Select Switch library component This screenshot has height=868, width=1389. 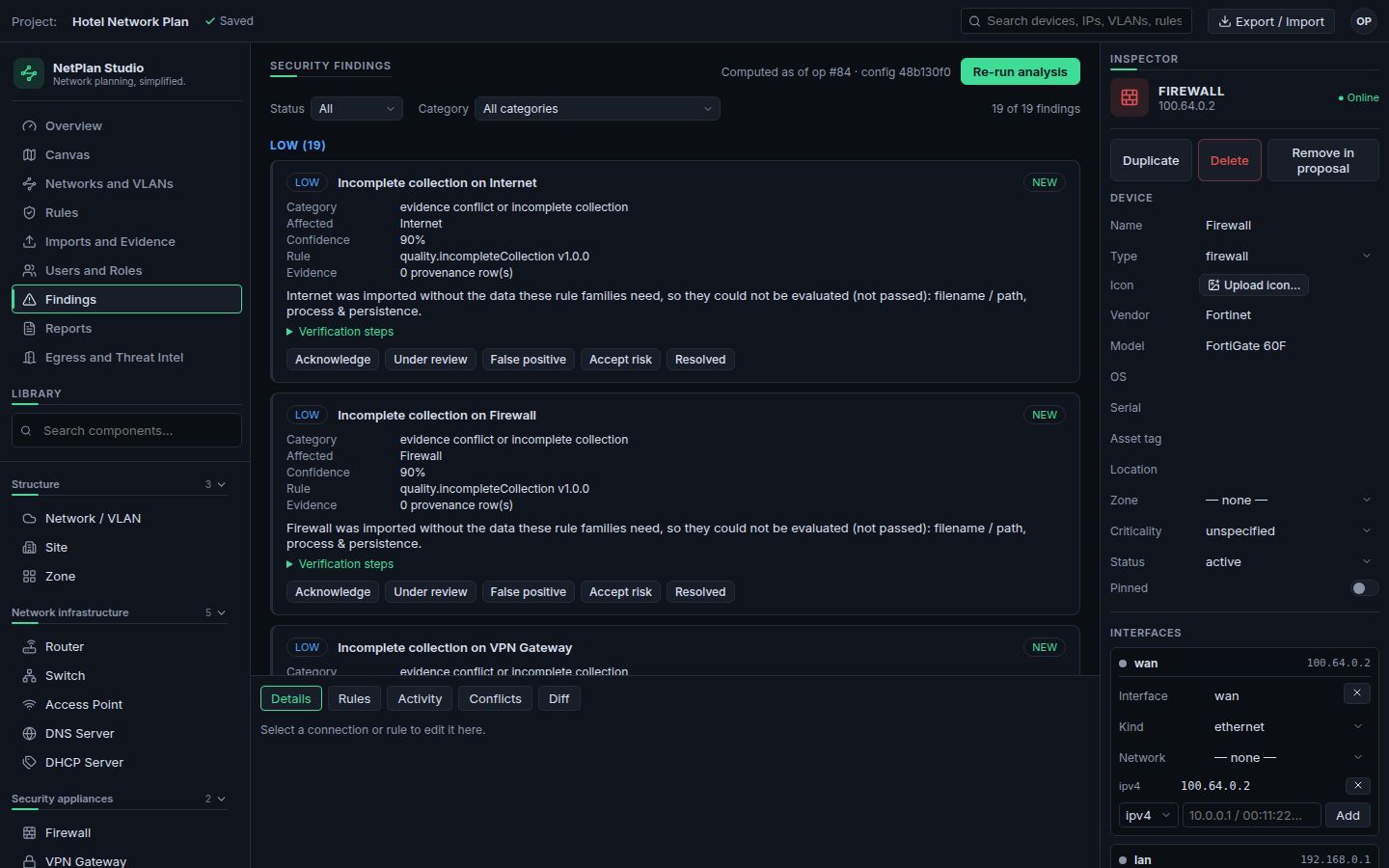121,675
